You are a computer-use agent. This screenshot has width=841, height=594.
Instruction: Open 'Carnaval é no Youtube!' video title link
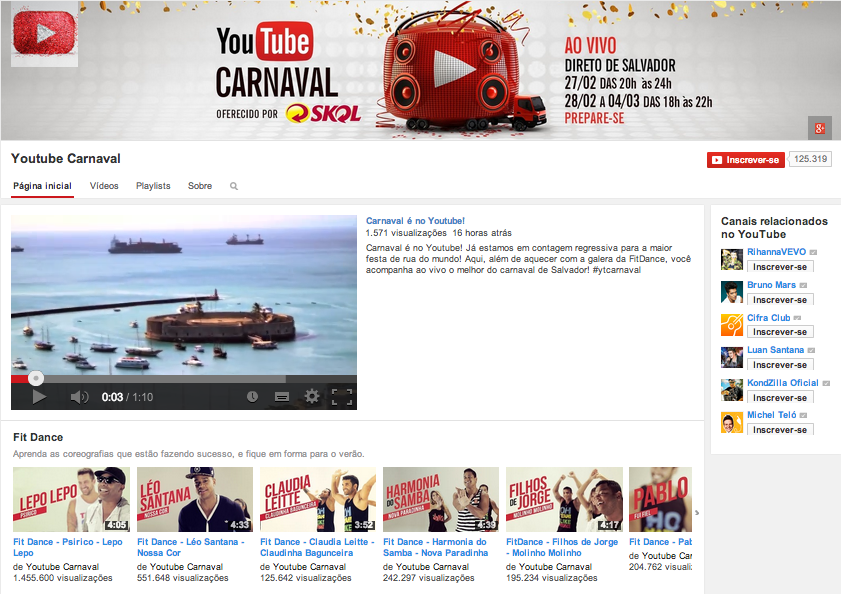point(415,221)
